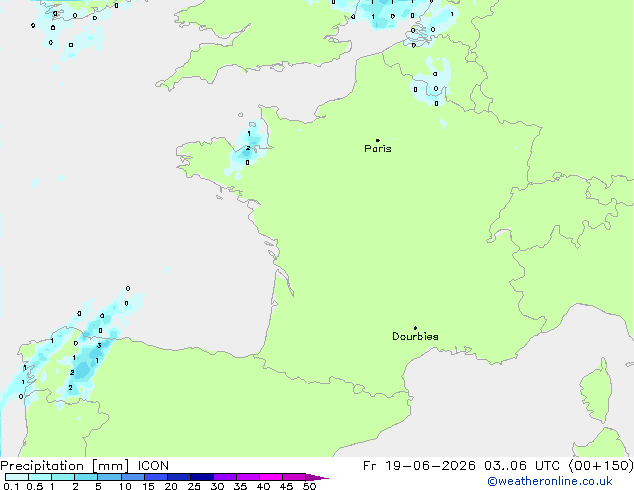Click the Fr 19-06-2026 date text

click(x=419, y=466)
